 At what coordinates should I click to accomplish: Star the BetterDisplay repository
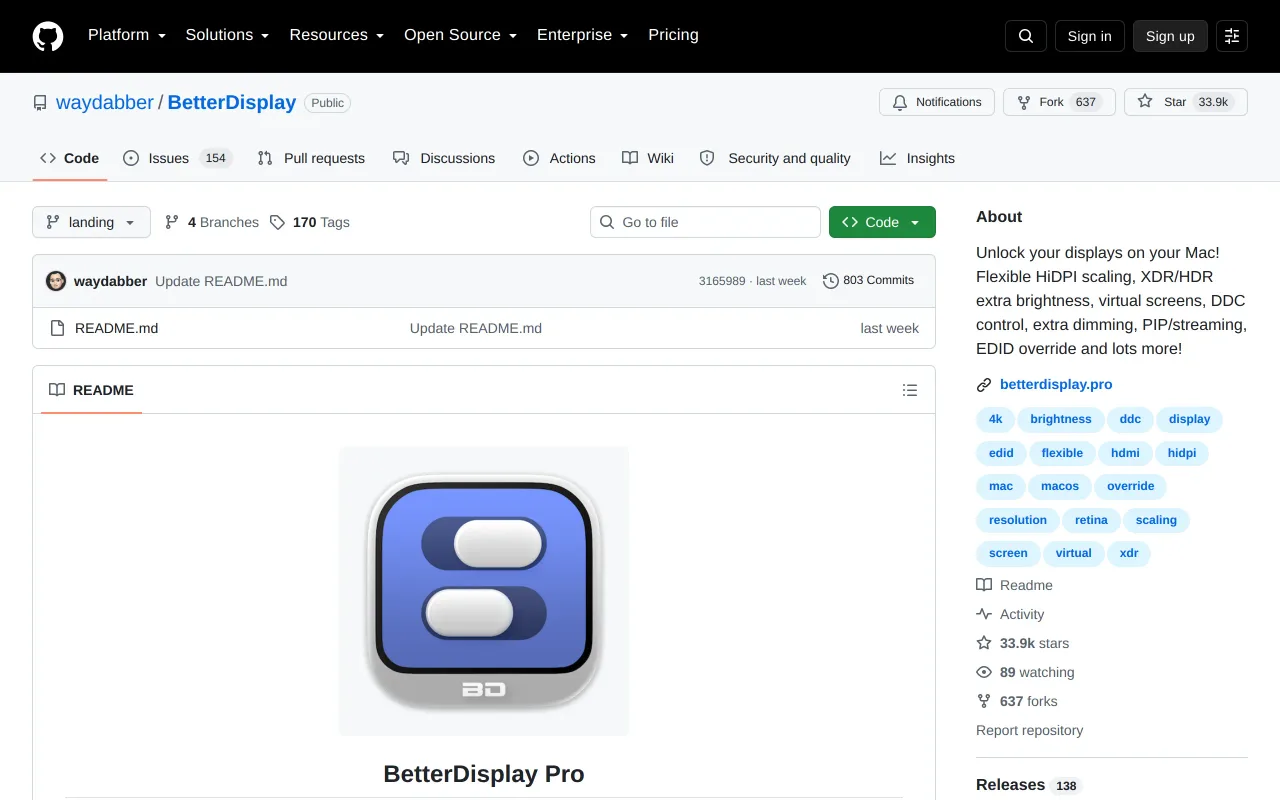click(1186, 102)
